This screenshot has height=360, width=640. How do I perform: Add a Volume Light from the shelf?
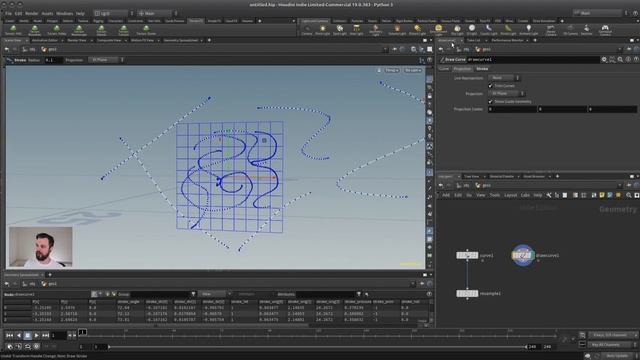tap(397, 30)
